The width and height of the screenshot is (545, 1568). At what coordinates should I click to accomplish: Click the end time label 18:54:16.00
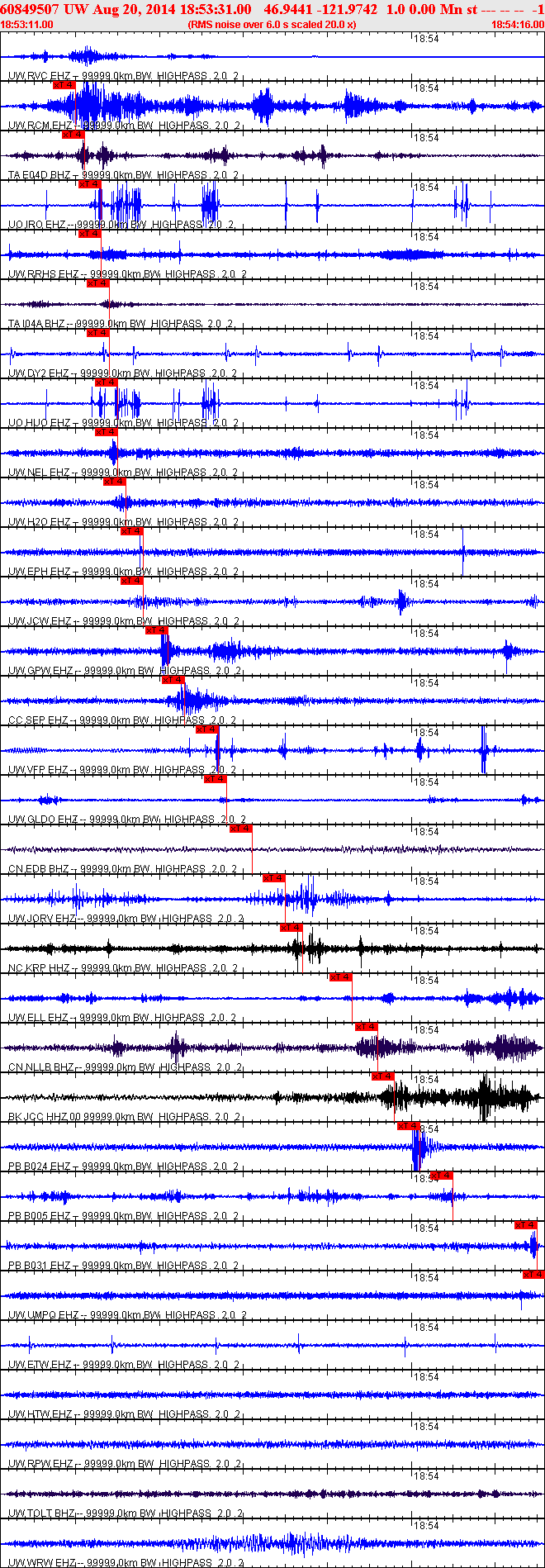518,25
